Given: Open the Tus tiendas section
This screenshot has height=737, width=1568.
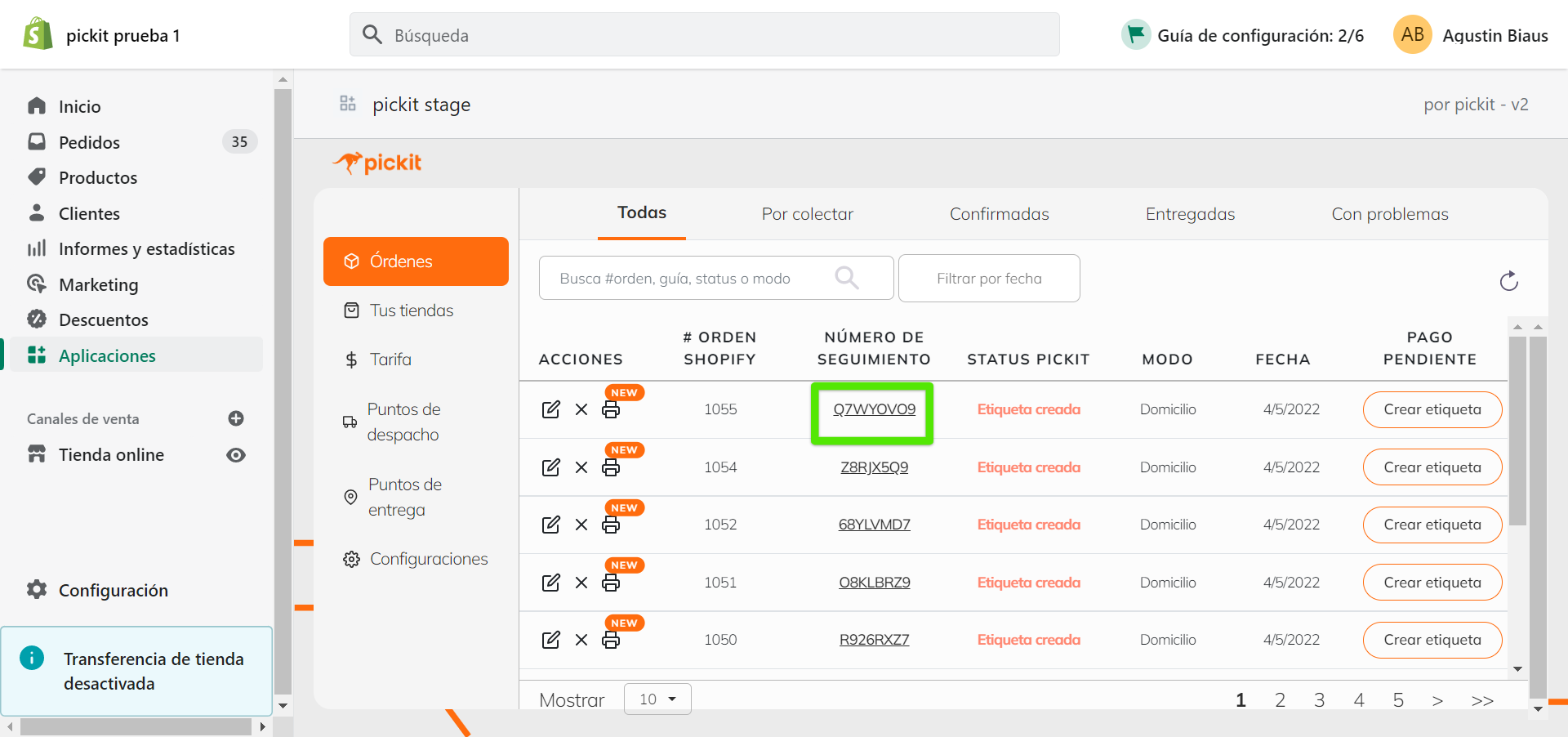Looking at the screenshot, I should (x=411, y=310).
